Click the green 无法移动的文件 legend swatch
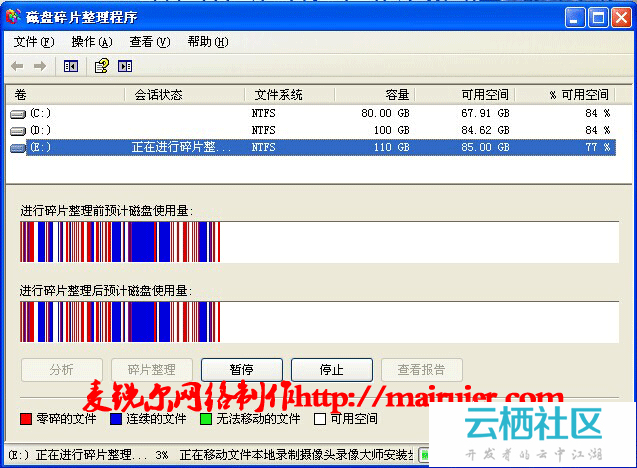 pos(206,419)
